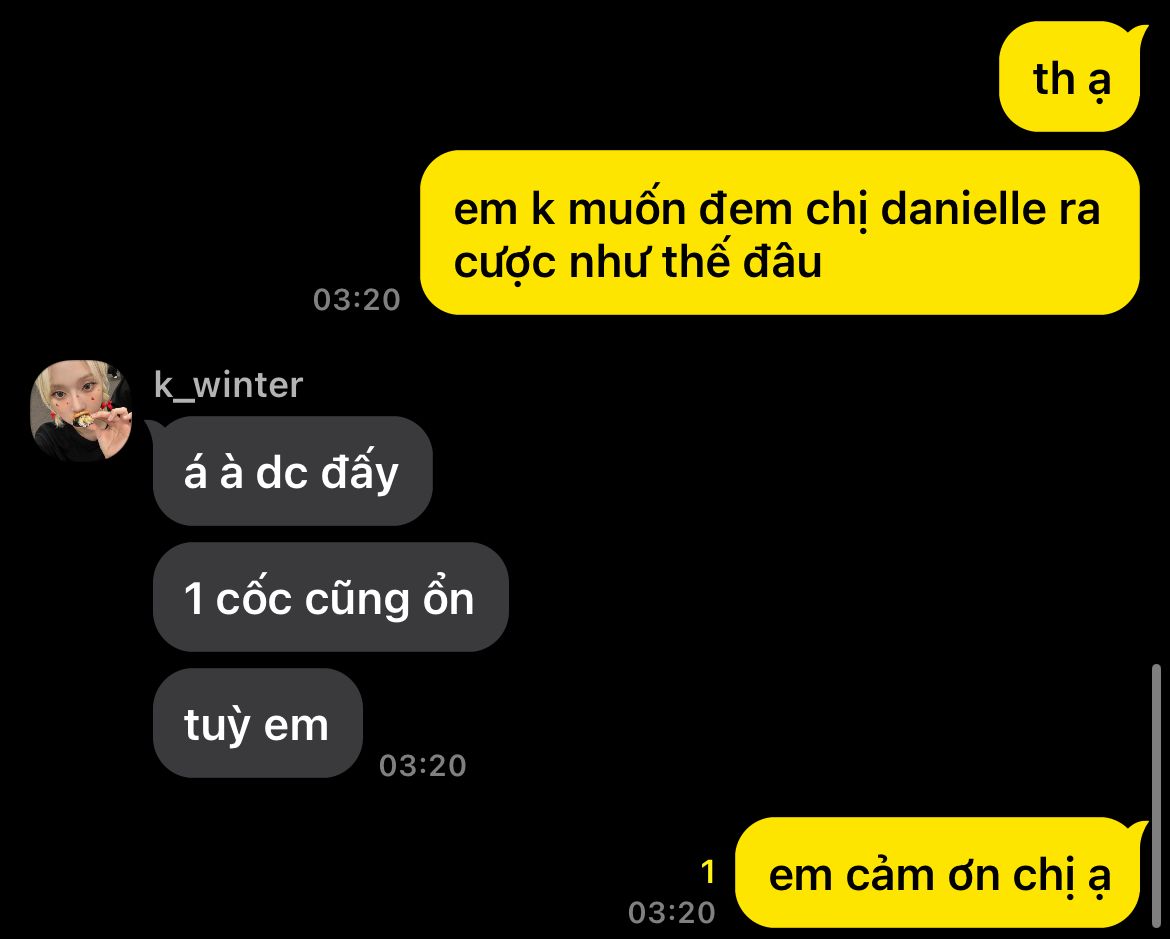The width and height of the screenshot is (1170, 939).
Task: Click the word 'muốn' in long message
Action: coord(627,208)
